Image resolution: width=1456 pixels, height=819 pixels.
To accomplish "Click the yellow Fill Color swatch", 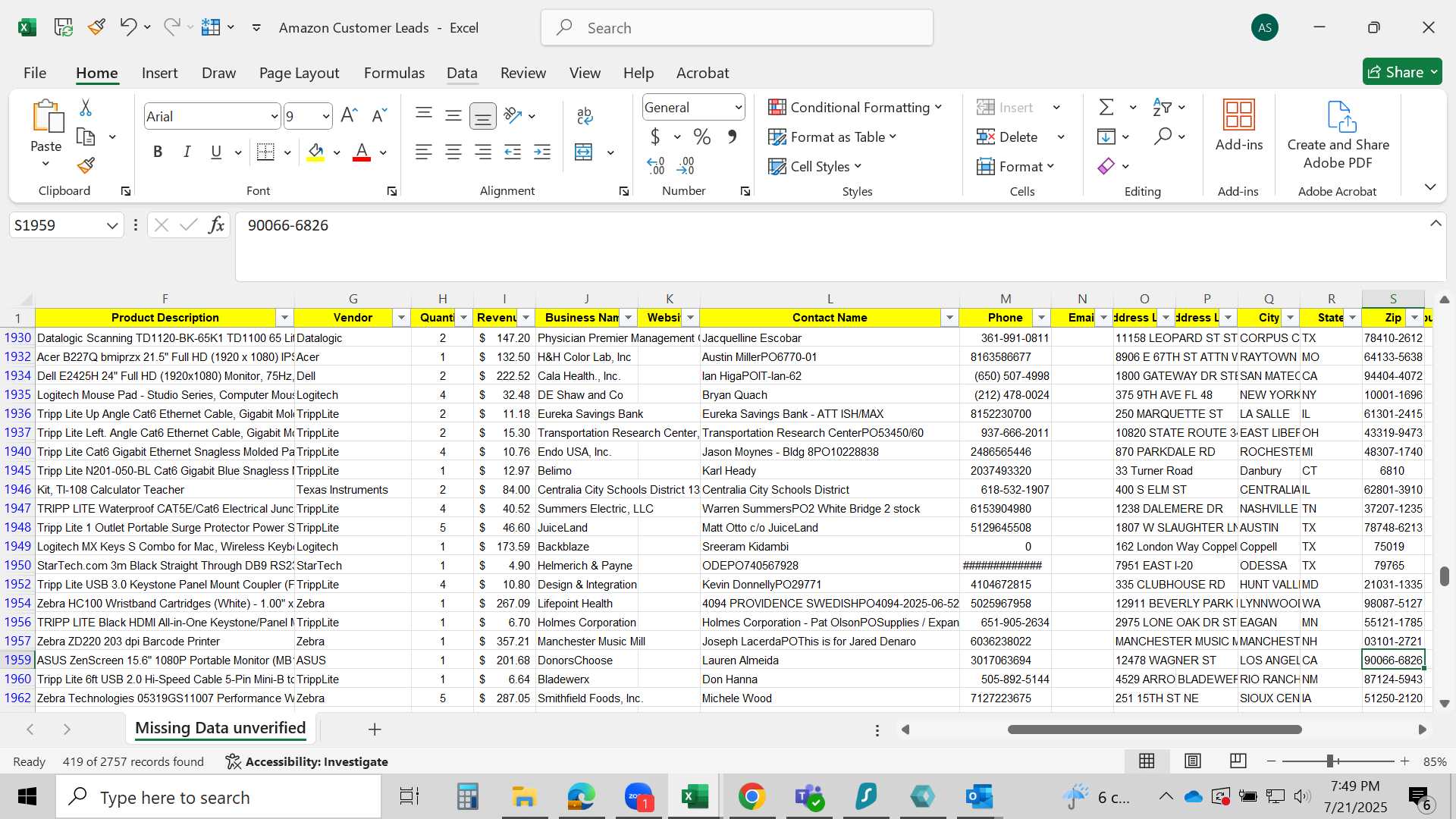I will click(x=315, y=152).
